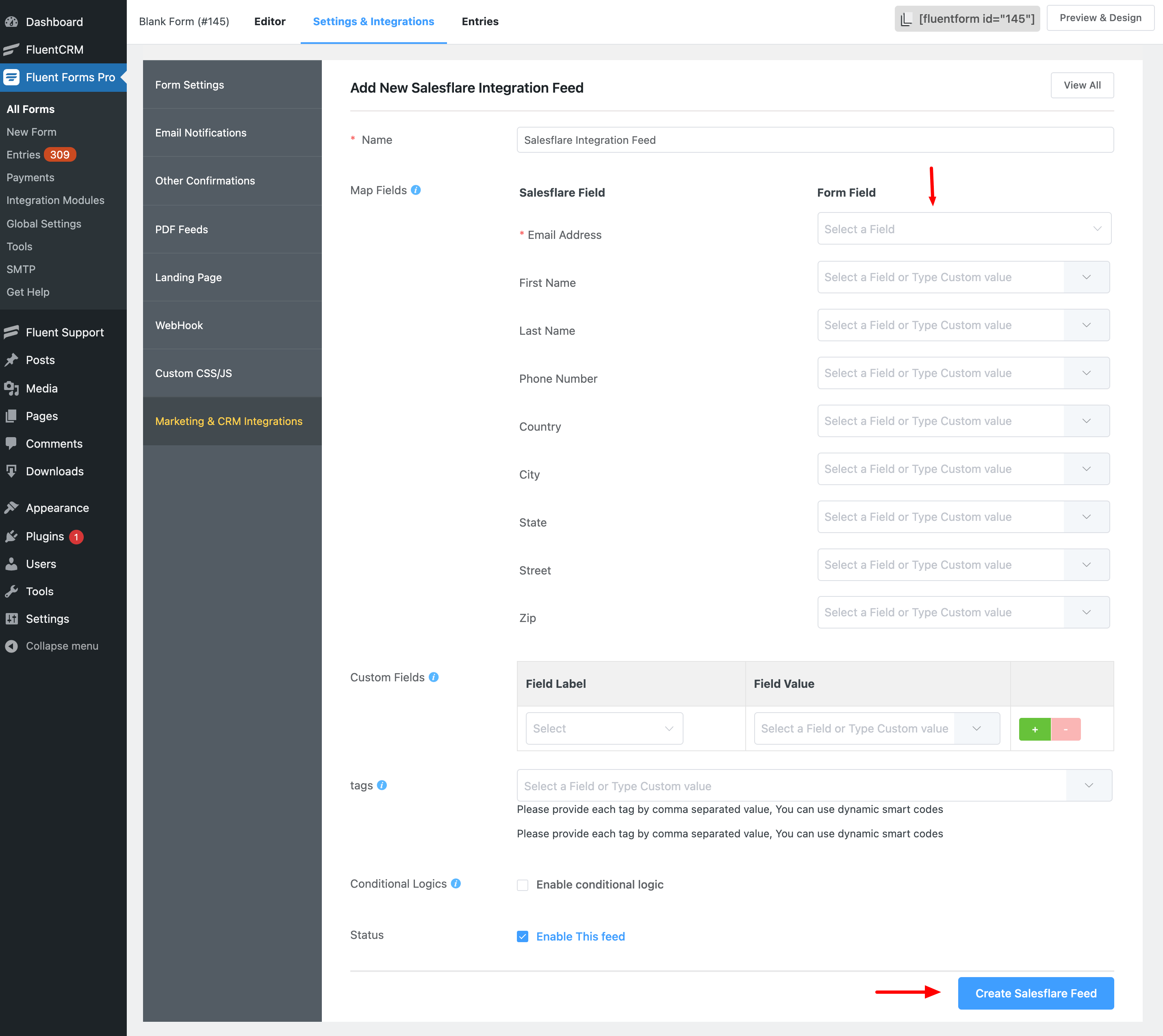1163x1036 pixels.
Task: Click the red minus remove-row button
Action: click(1065, 729)
